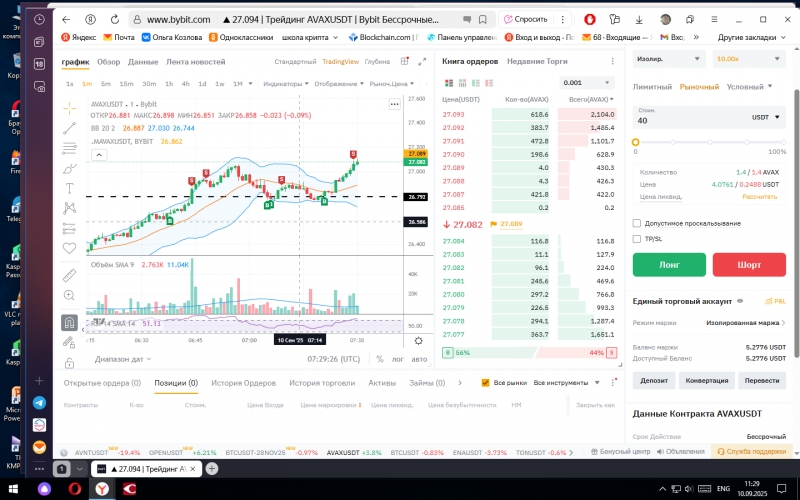Open Opera from the Windows taskbar
This screenshot has width=800, height=500.
click(74, 489)
